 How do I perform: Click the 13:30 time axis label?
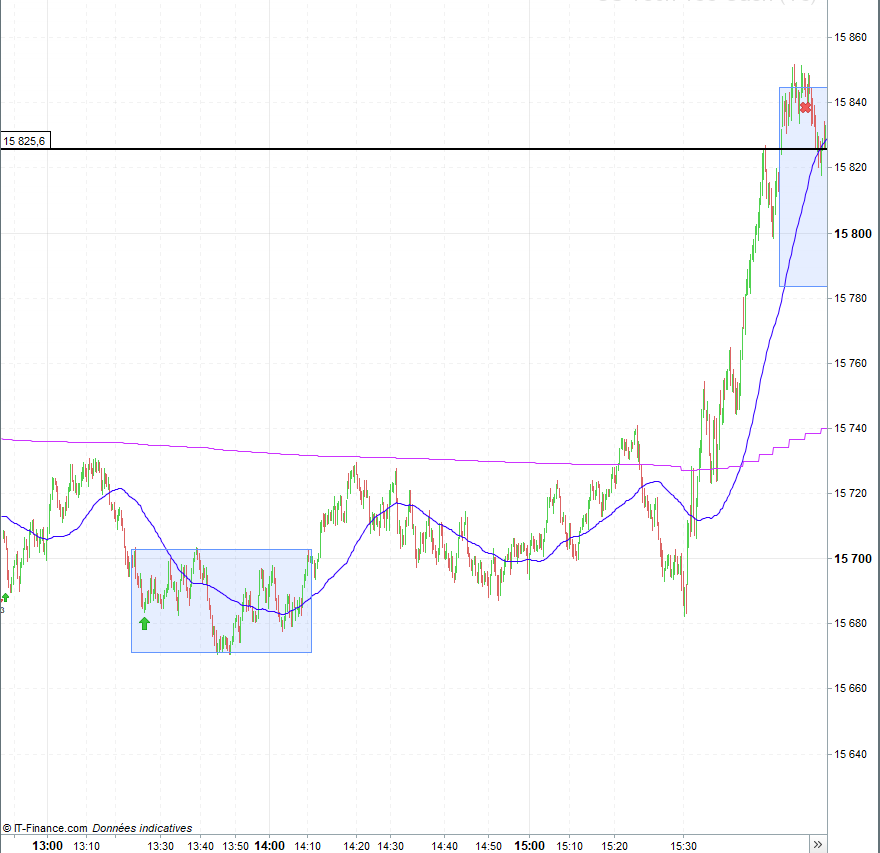click(161, 846)
